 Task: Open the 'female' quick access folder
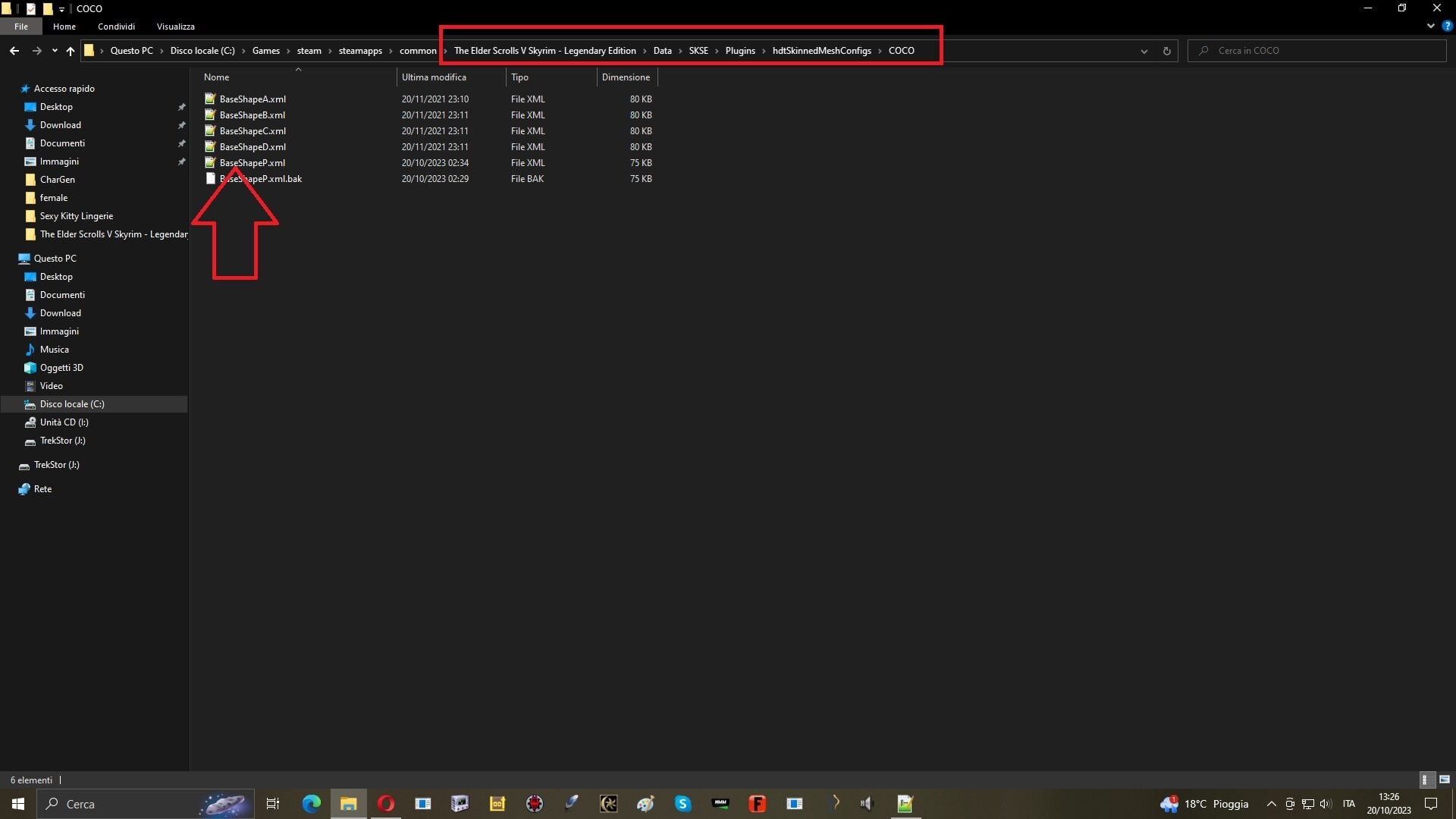(53, 198)
